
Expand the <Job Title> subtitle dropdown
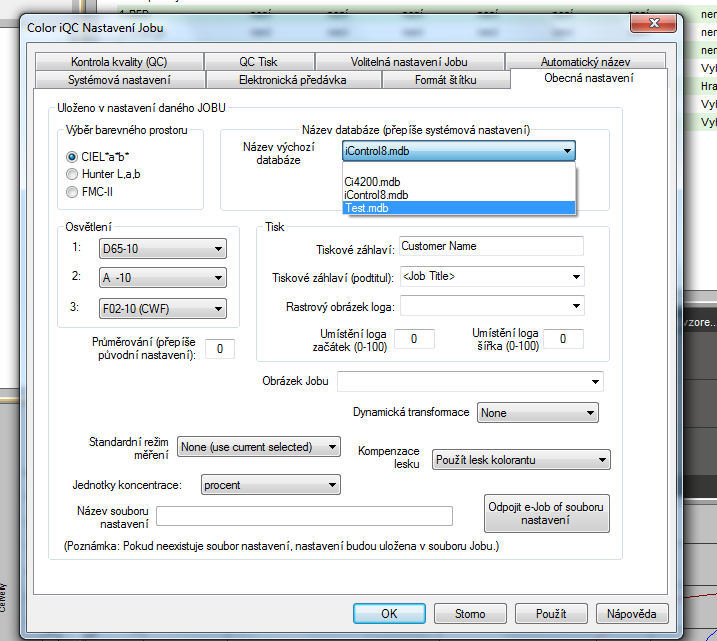(x=492, y=277)
